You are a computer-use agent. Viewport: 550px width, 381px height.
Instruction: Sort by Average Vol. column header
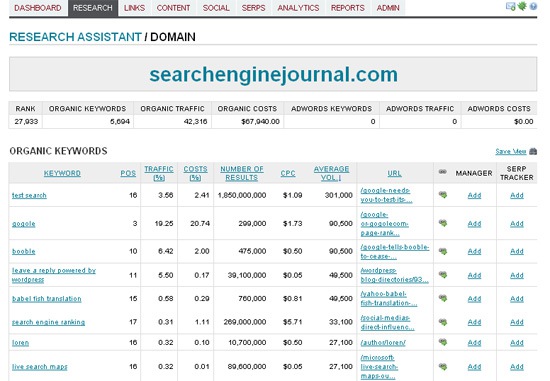(331, 173)
